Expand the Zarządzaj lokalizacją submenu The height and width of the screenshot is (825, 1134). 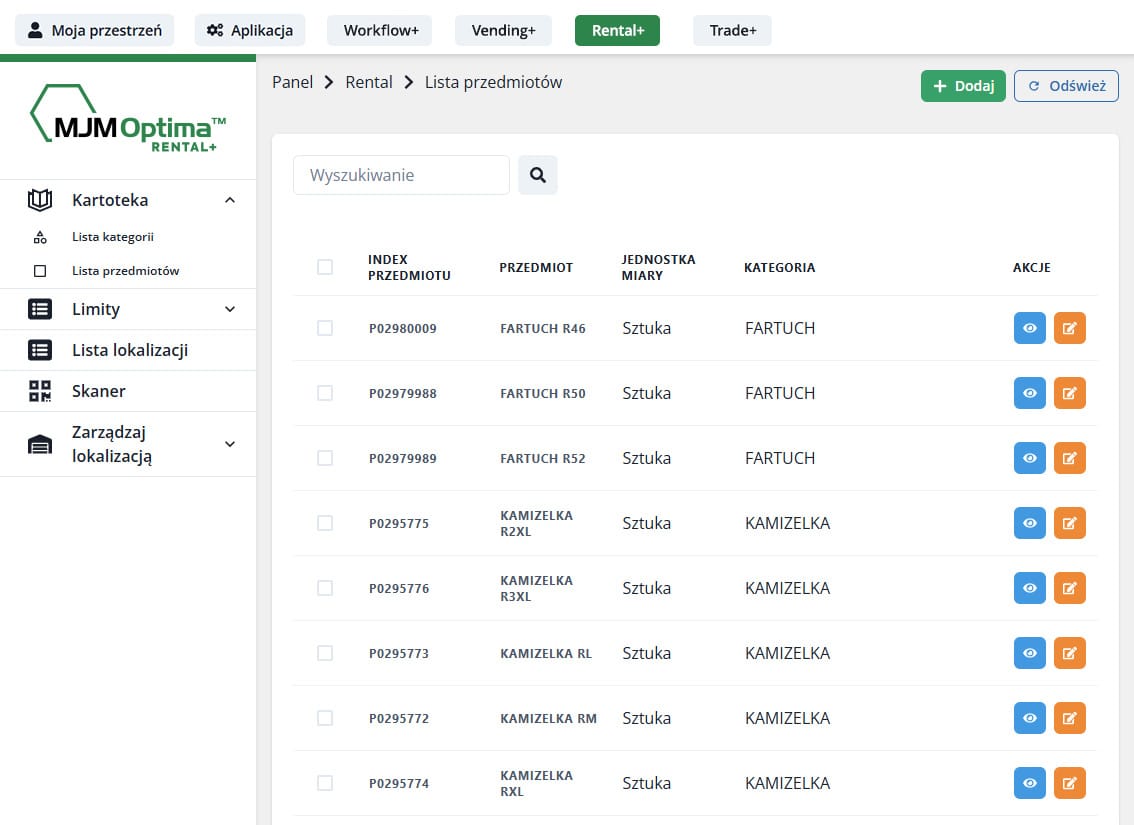point(230,444)
